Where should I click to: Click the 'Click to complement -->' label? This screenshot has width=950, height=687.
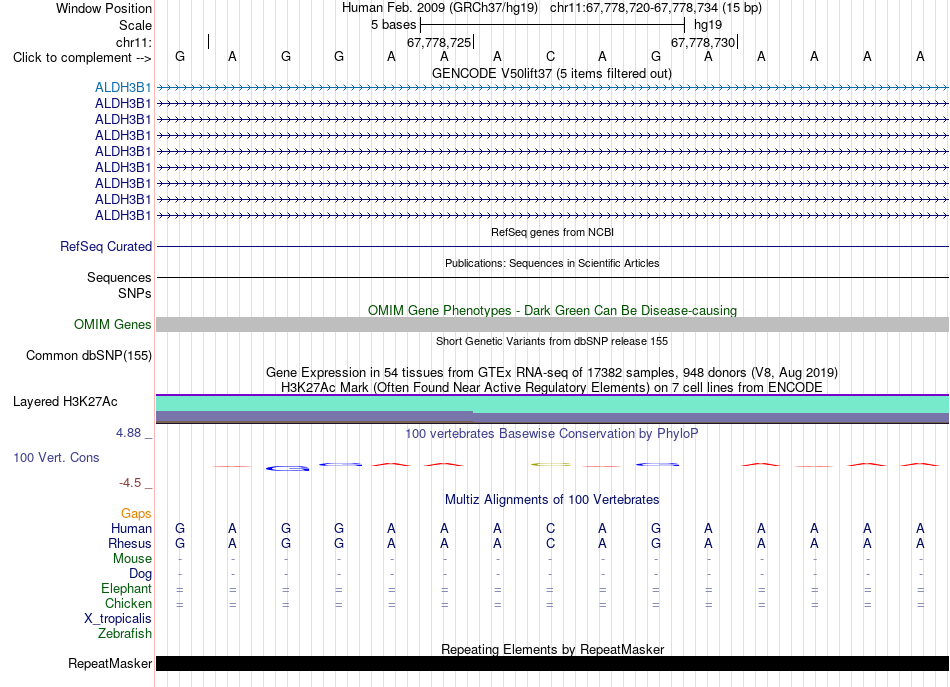[x=82, y=58]
